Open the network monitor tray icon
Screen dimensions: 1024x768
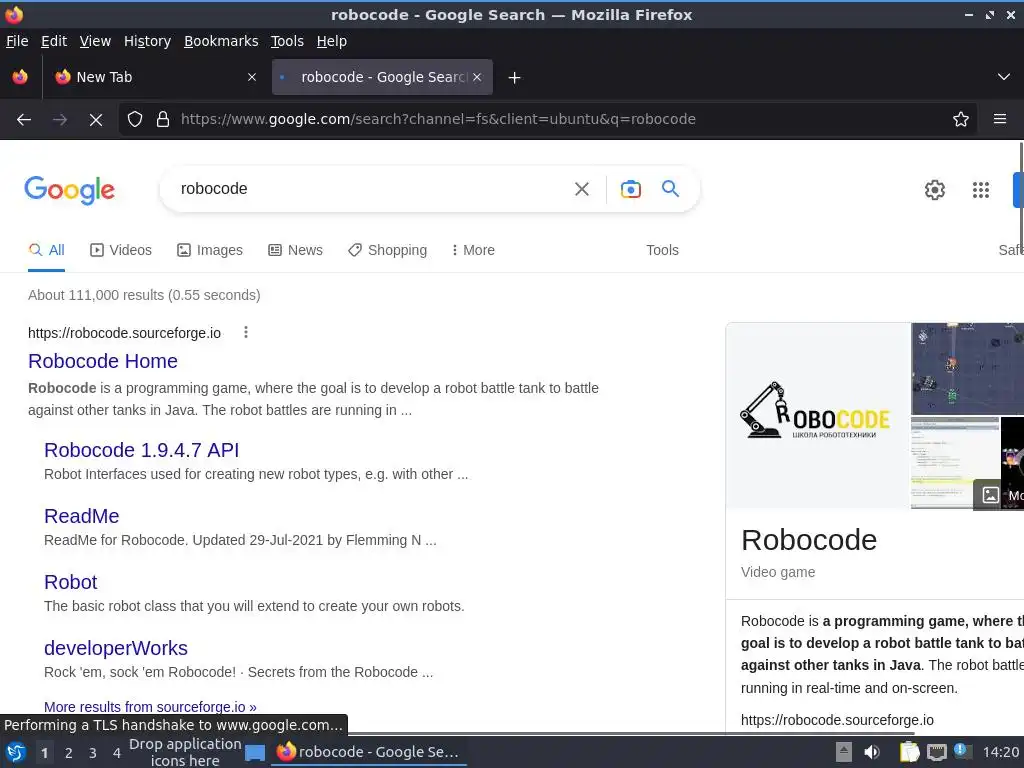click(937, 752)
